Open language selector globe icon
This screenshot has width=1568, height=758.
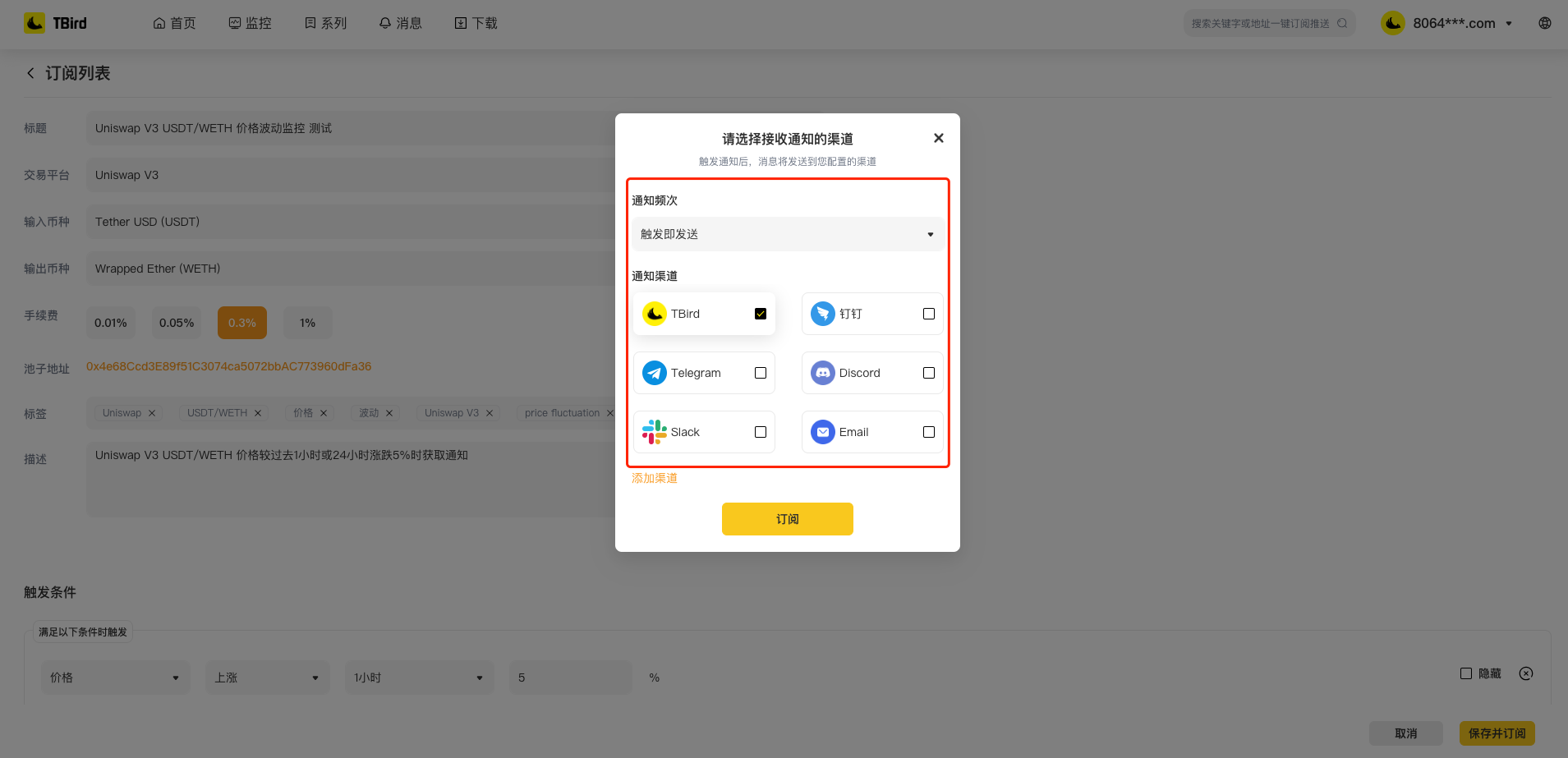(1544, 23)
